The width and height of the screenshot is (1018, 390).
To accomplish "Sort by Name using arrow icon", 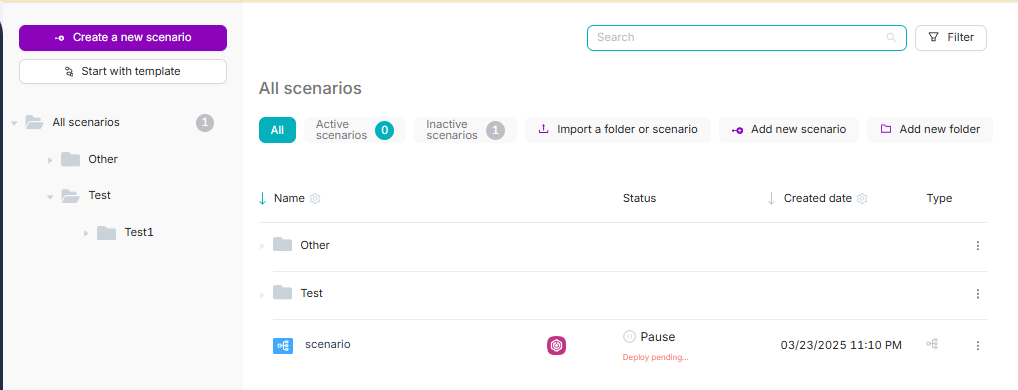I will point(262,199).
